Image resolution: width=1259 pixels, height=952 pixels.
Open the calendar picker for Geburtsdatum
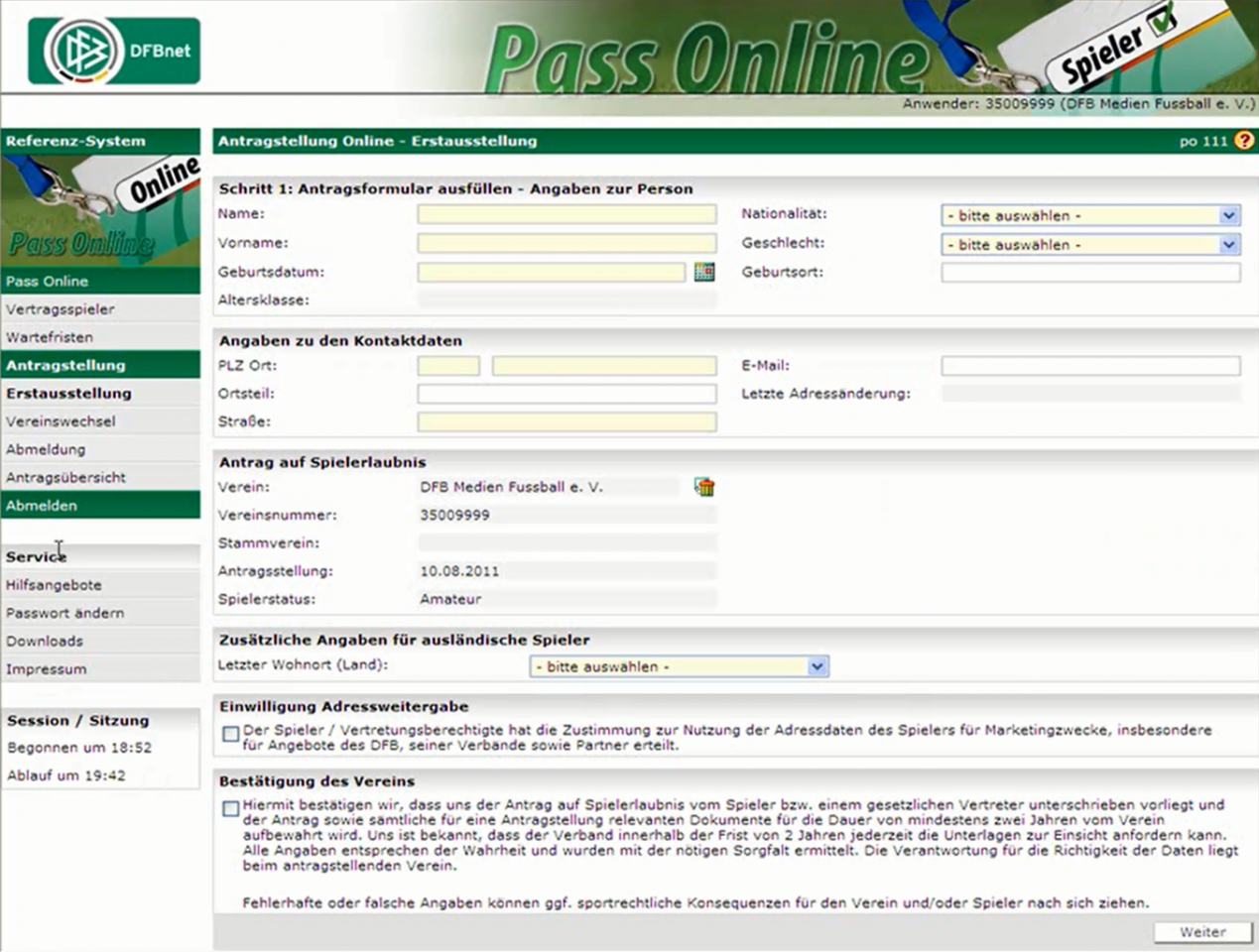704,272
